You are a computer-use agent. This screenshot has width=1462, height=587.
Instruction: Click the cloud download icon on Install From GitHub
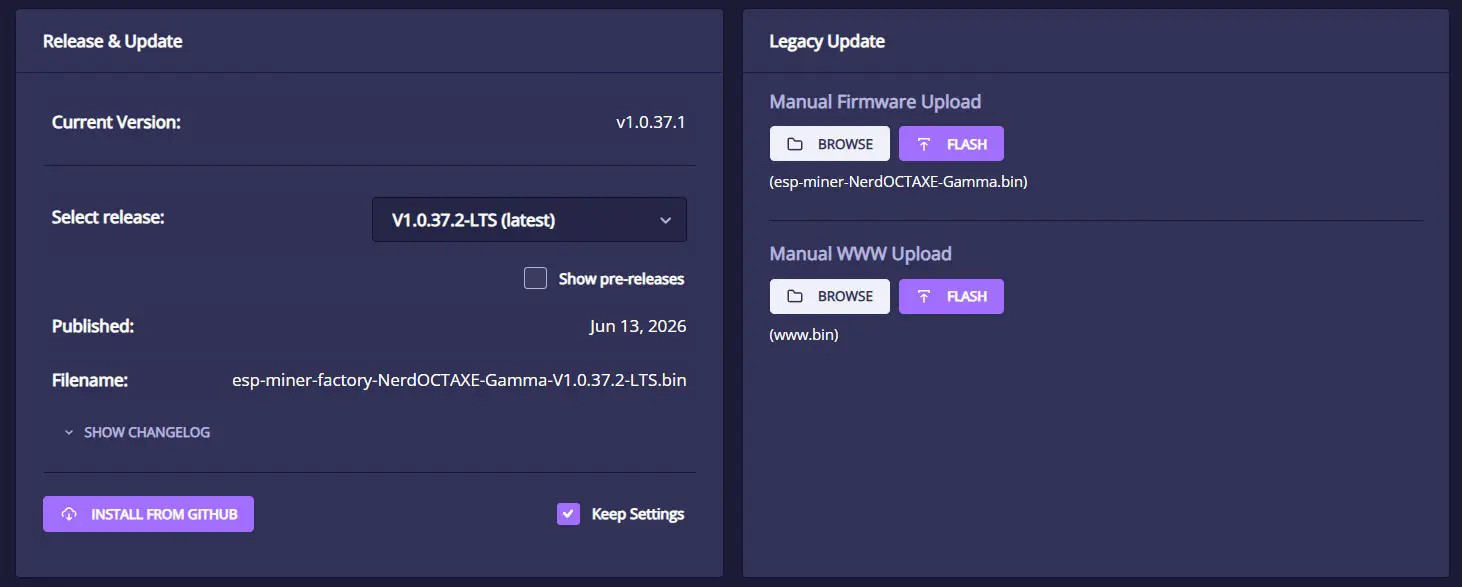(69, 514)
